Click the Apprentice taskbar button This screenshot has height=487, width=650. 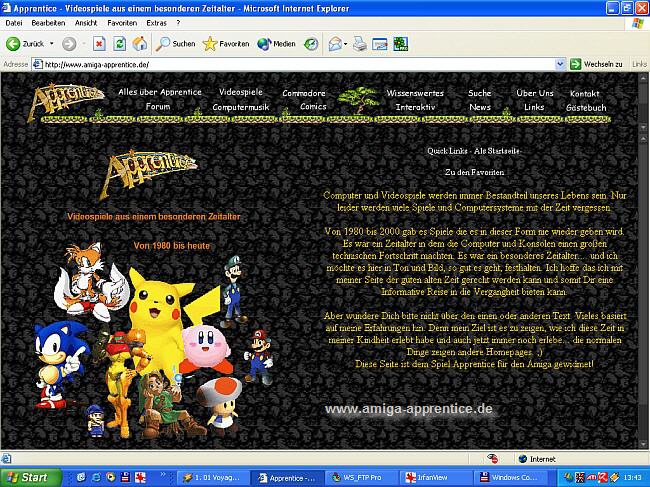[288, 477]
